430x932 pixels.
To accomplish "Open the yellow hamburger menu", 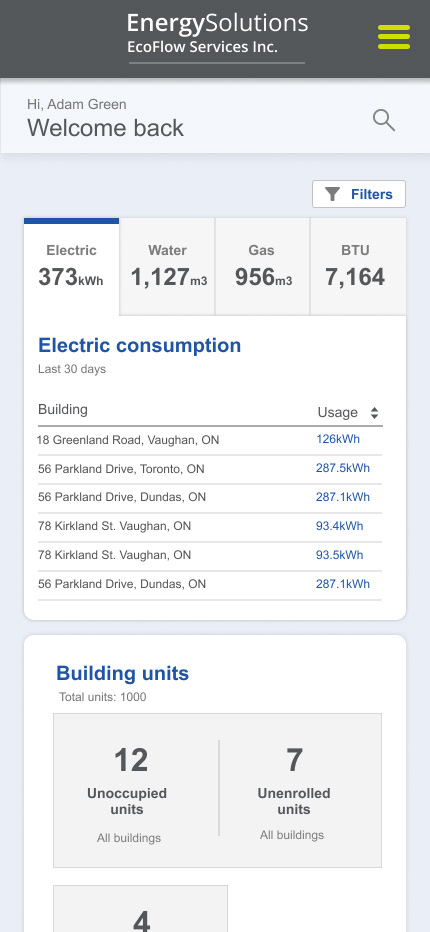I will pyautogui.click(x=394, y=37).
